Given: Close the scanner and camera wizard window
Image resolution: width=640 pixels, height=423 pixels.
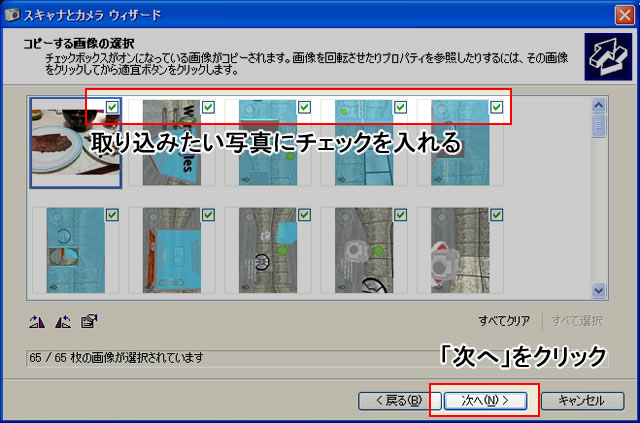Looking at the screenshot, I should [624, 16].
